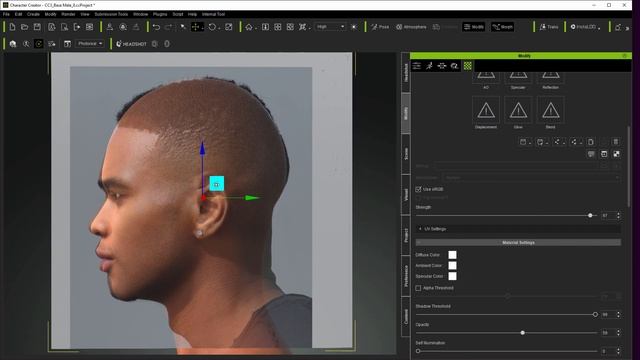Click the Opacity value stepper
The height and width of the screenshot is (360, 640).
(x=618, y=333)
